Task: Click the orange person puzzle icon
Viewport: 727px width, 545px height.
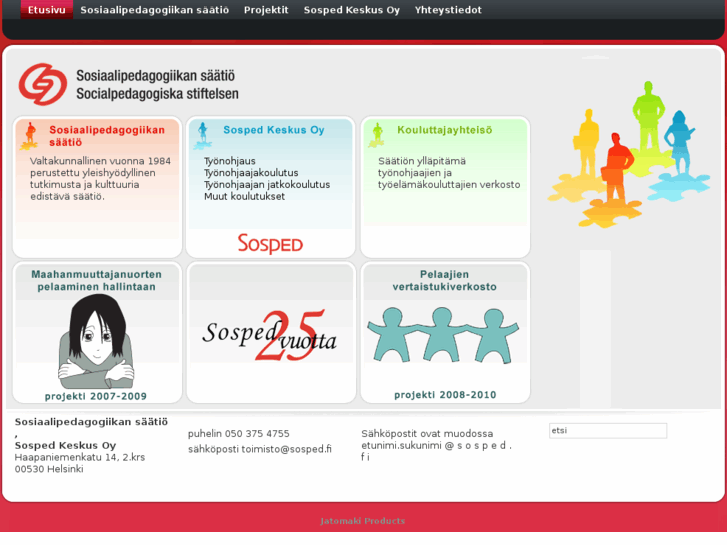Action: (30, 136)
